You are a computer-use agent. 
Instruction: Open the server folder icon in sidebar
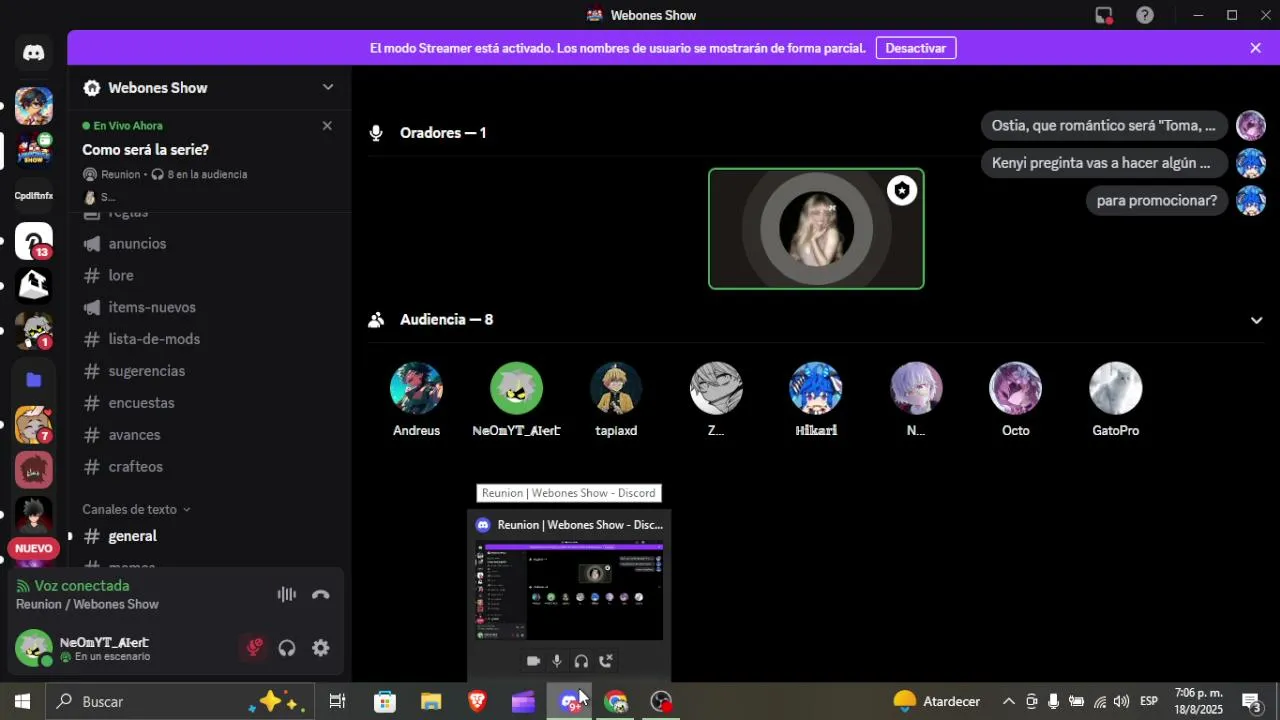click(34, 379)
